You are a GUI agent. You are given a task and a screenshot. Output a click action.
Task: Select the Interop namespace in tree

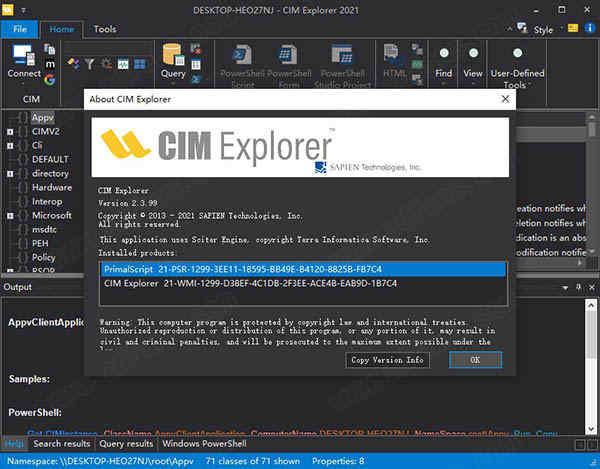(47, 202)
